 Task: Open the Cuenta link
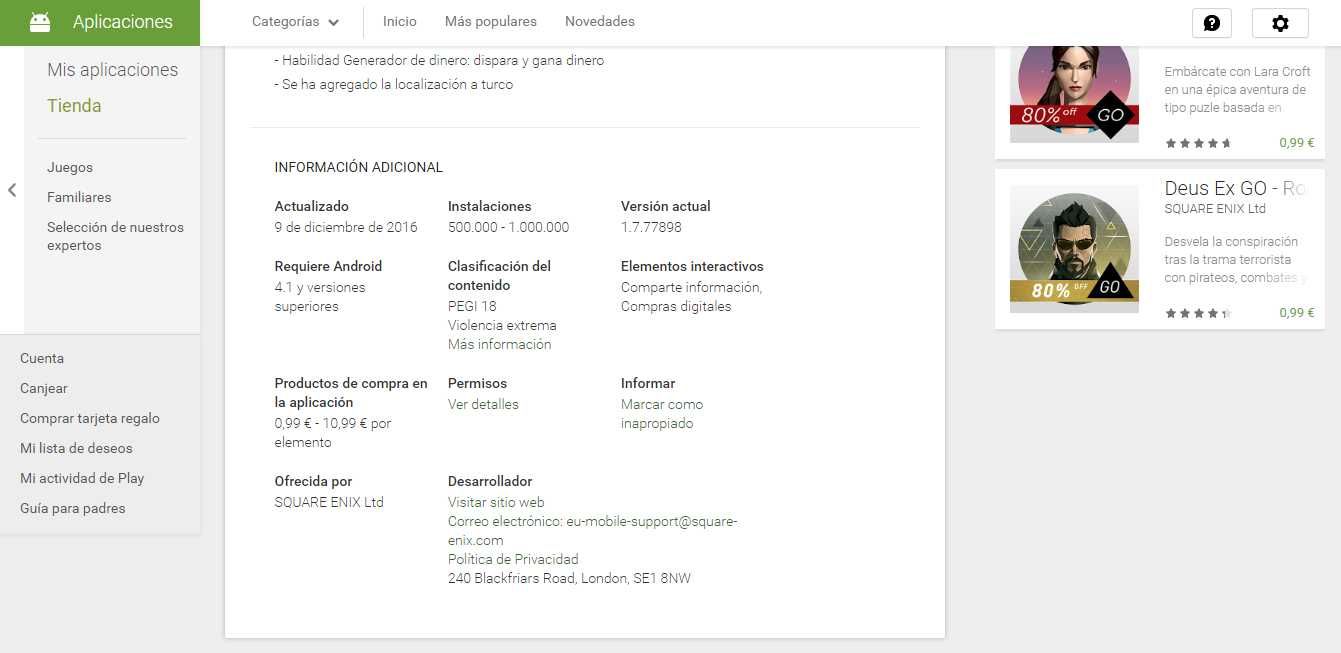(42, 358)
